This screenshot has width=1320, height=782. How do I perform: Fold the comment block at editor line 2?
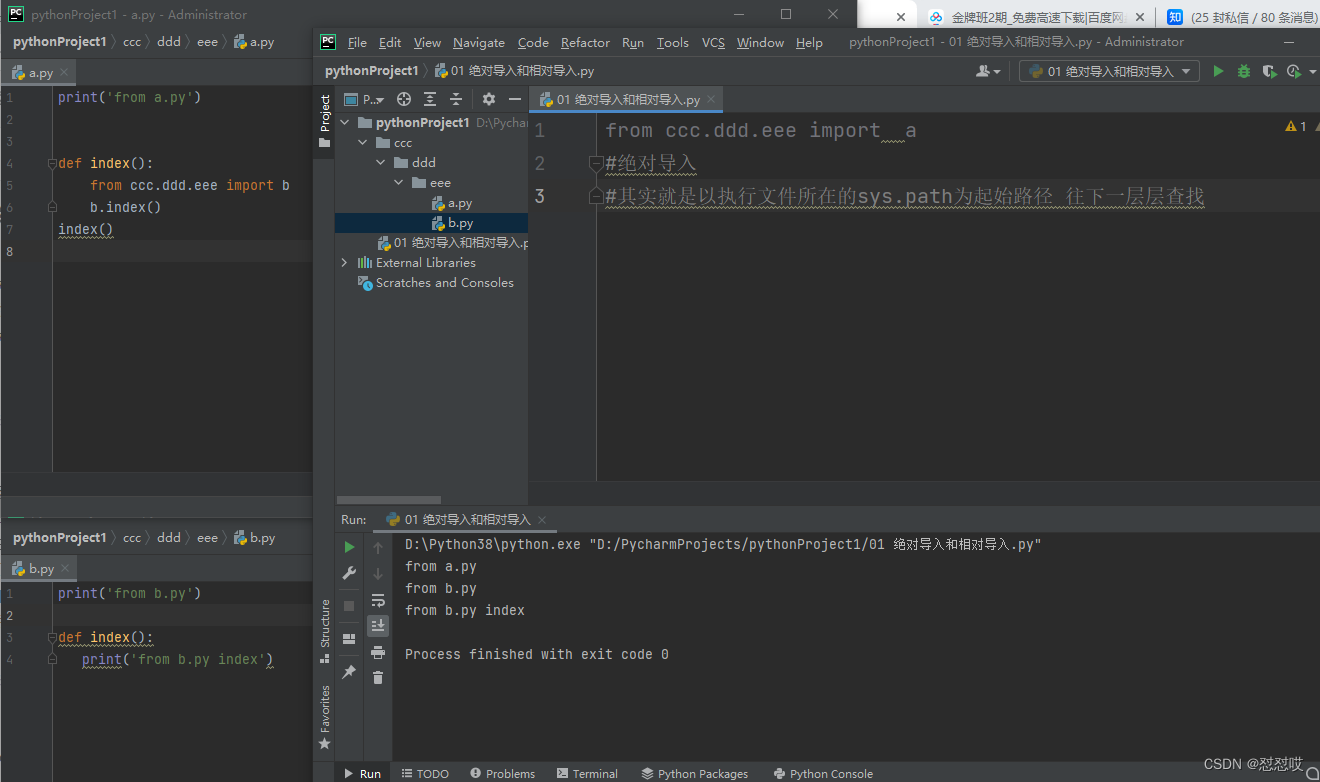tap(595, 163)
